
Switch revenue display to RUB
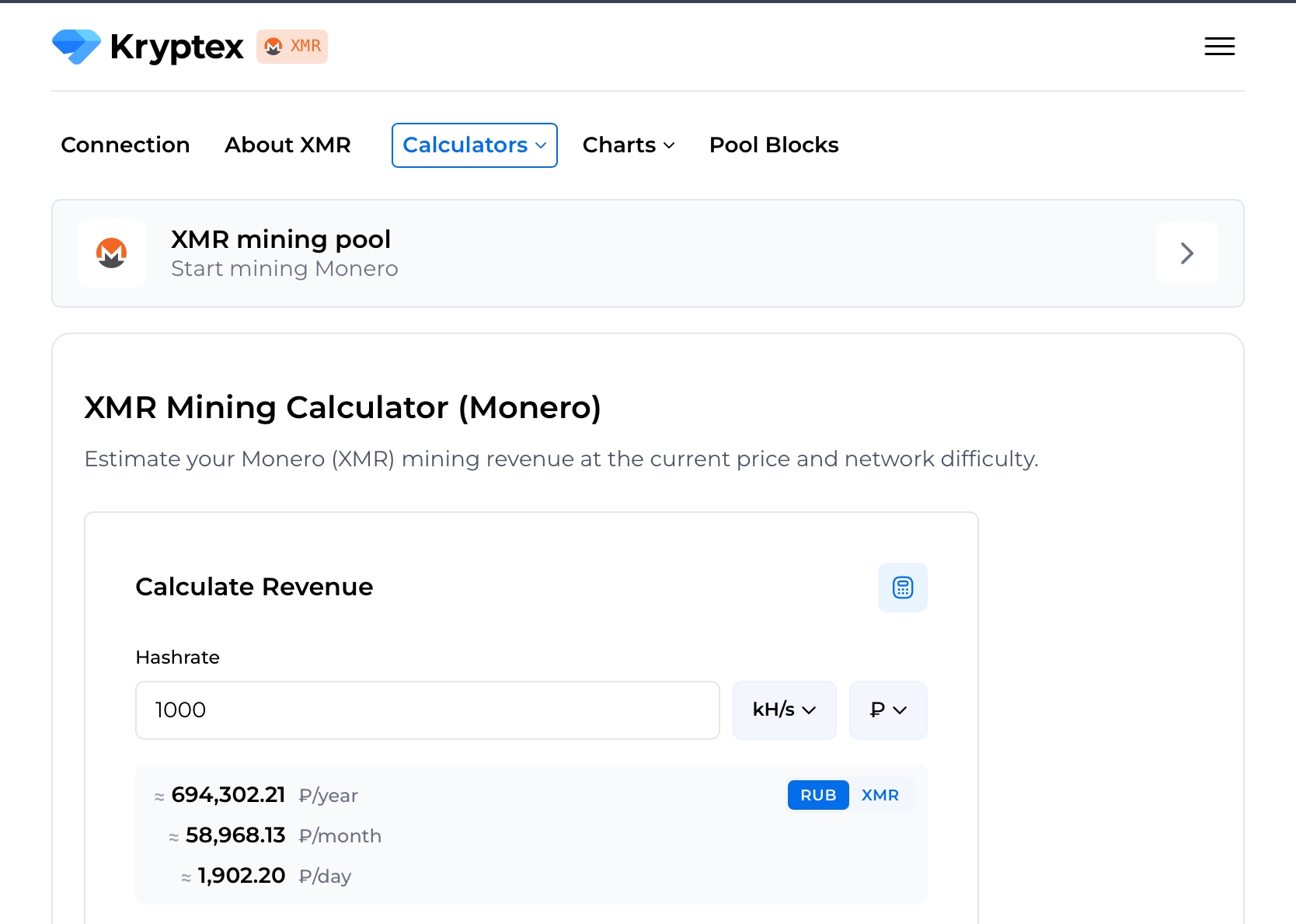click(818, 795)
